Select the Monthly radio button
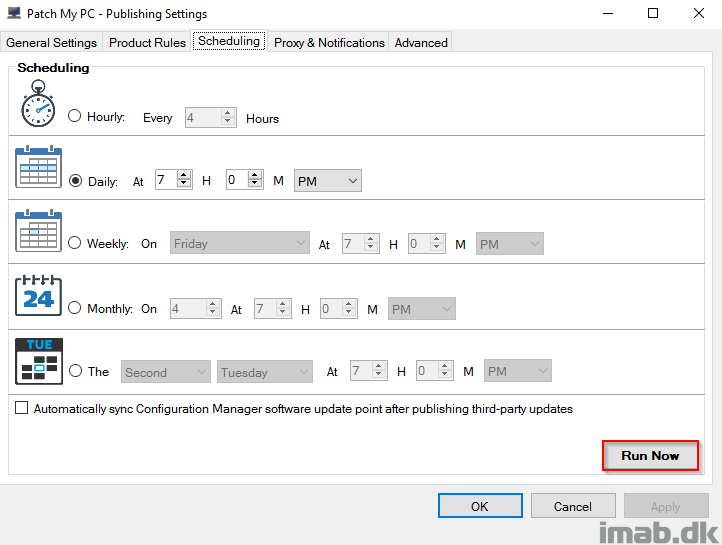The height and width of the screenshot is (545, 722). [75, 307]
